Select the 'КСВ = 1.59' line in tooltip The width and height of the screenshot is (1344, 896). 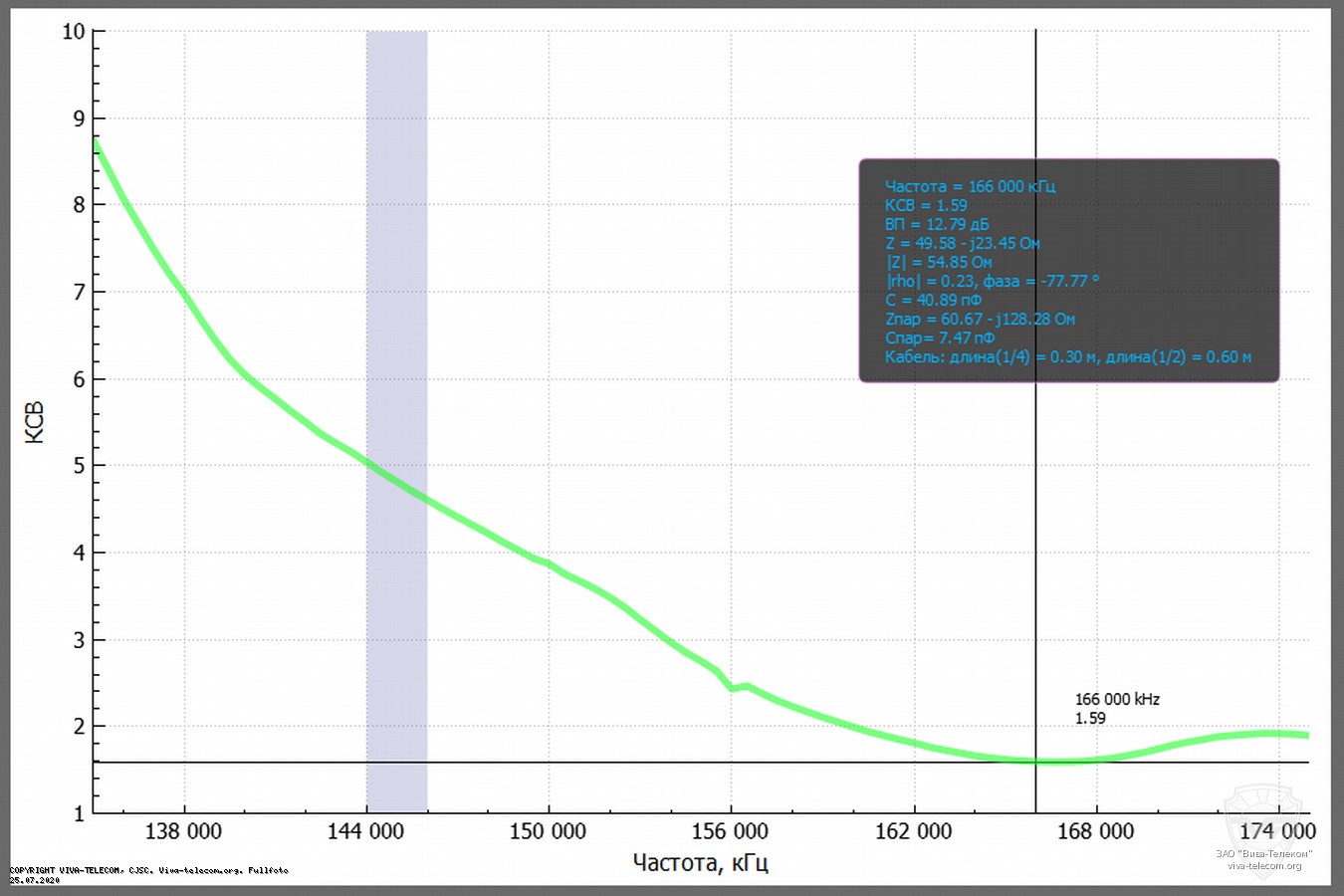926,205
